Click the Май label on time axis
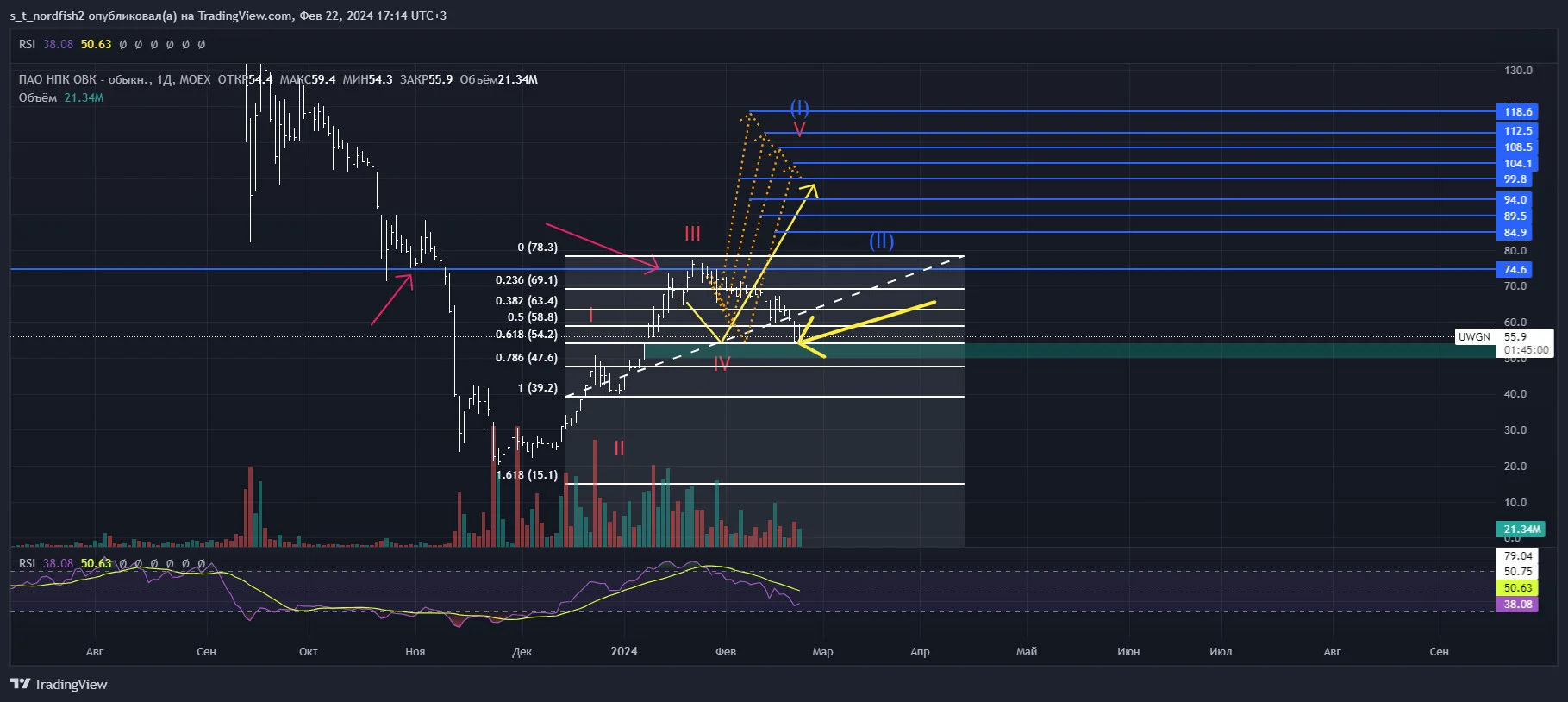Viewport: 1568px width, 702px height. (1026, 651)
